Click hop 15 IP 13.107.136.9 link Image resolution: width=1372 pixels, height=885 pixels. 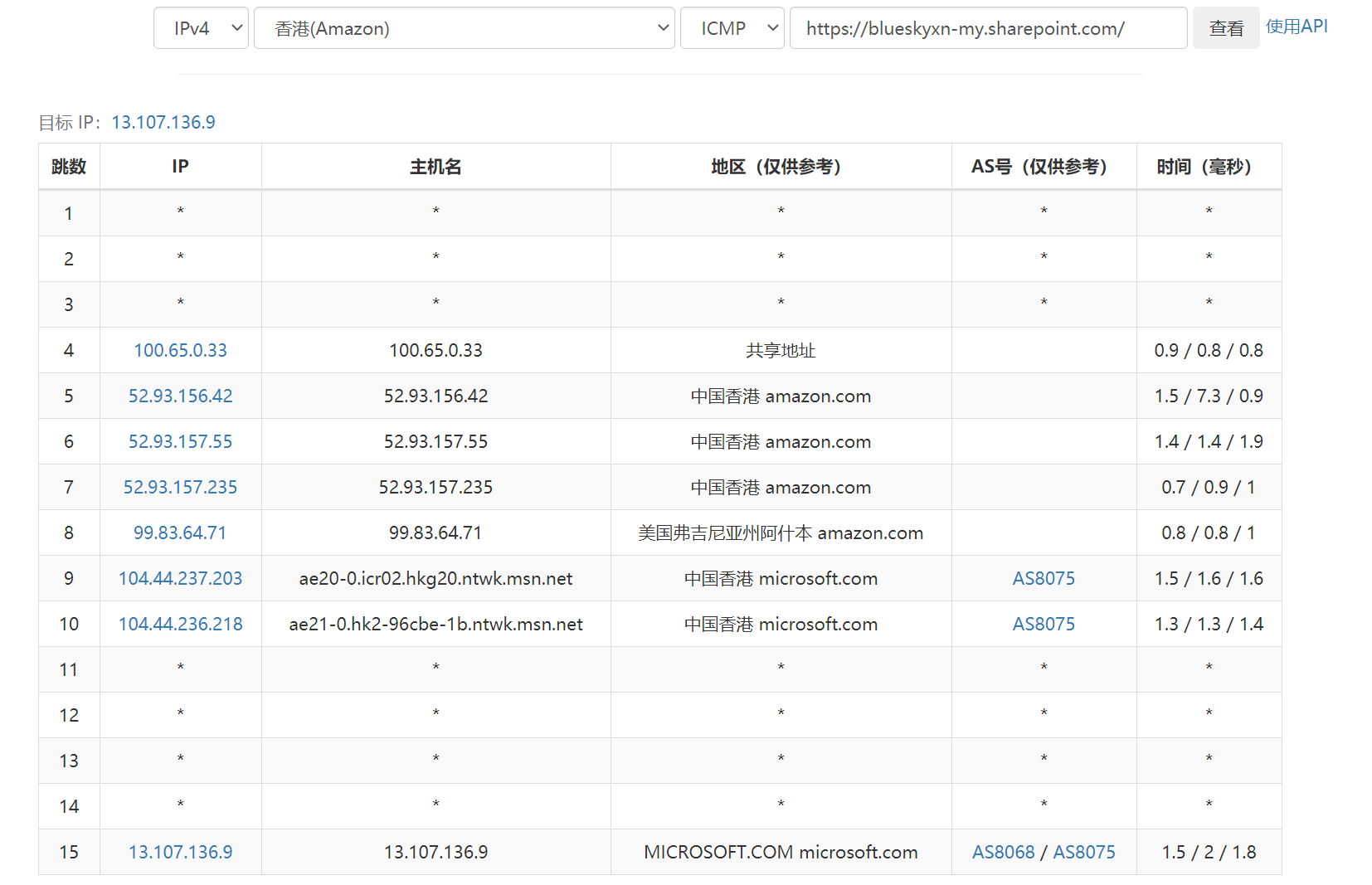(x=180, y=852)
